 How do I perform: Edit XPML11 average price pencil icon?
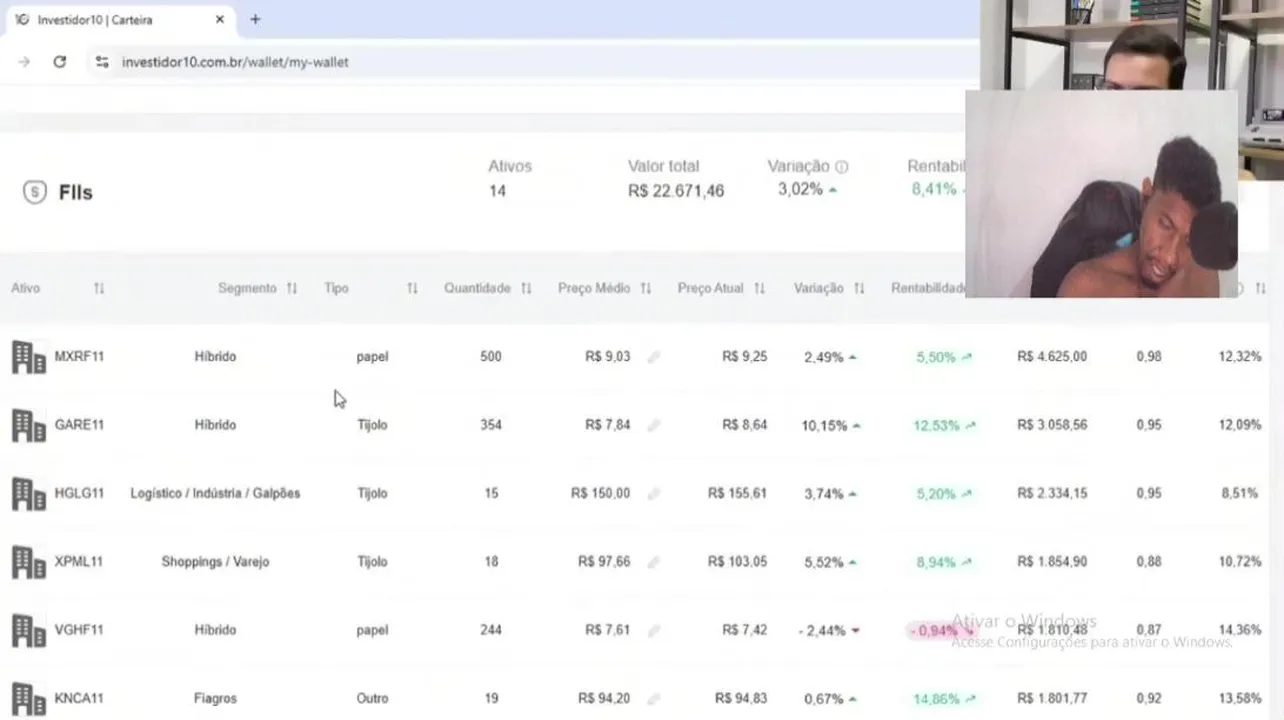click(x=653, y=562)
